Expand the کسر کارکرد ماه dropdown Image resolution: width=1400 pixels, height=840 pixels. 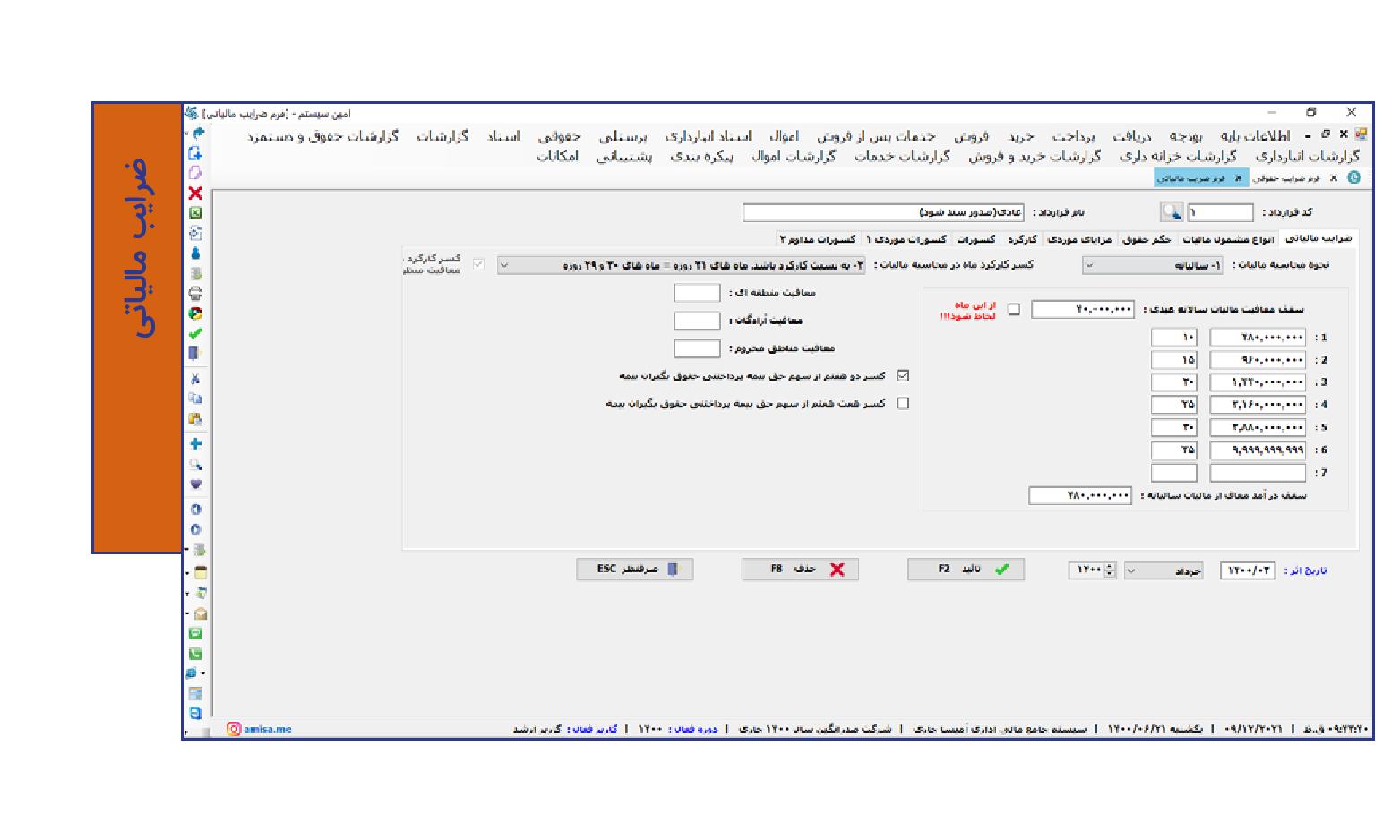coord(681,266)
